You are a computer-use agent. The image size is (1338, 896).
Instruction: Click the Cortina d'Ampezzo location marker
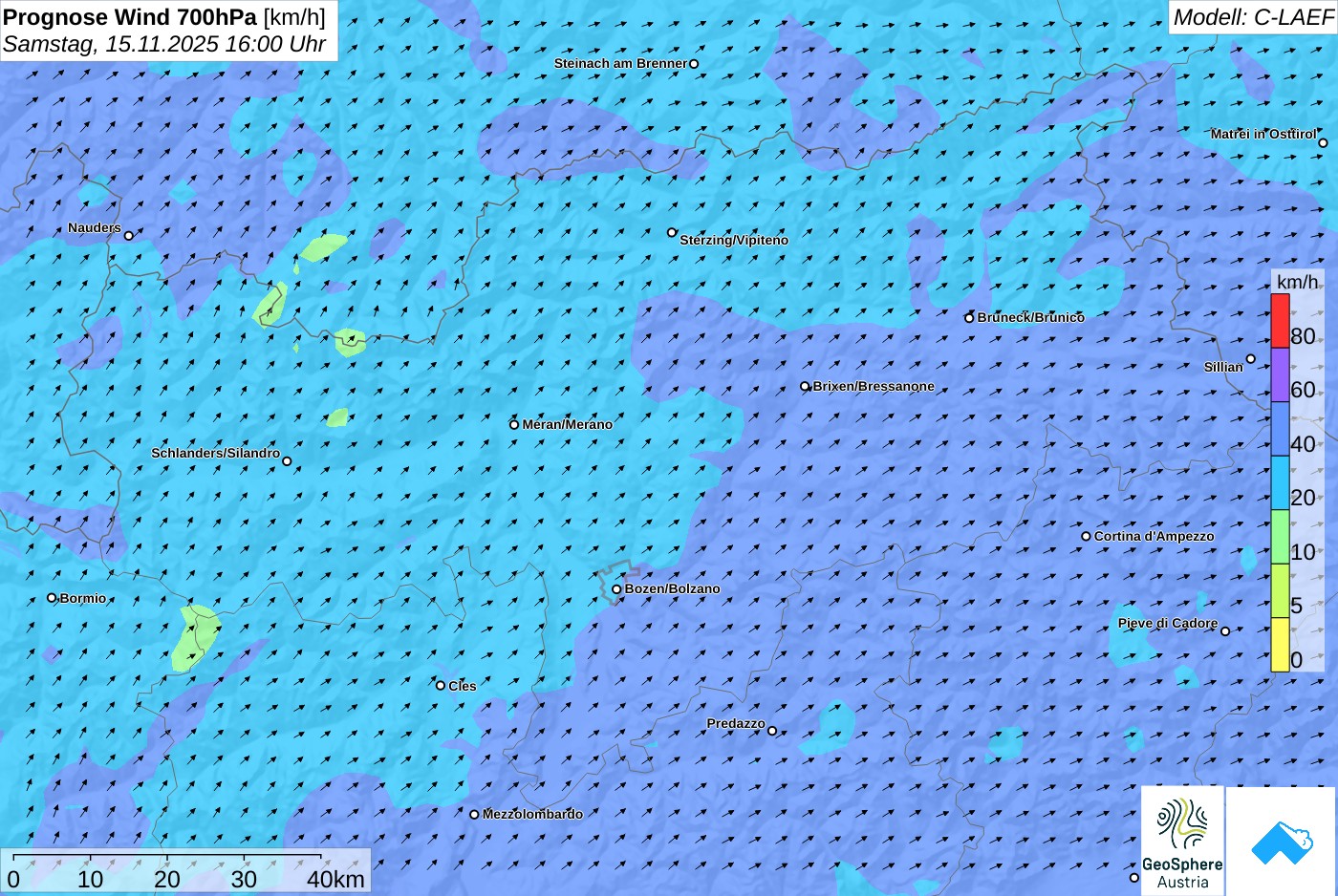click(x=1086, y=536)
